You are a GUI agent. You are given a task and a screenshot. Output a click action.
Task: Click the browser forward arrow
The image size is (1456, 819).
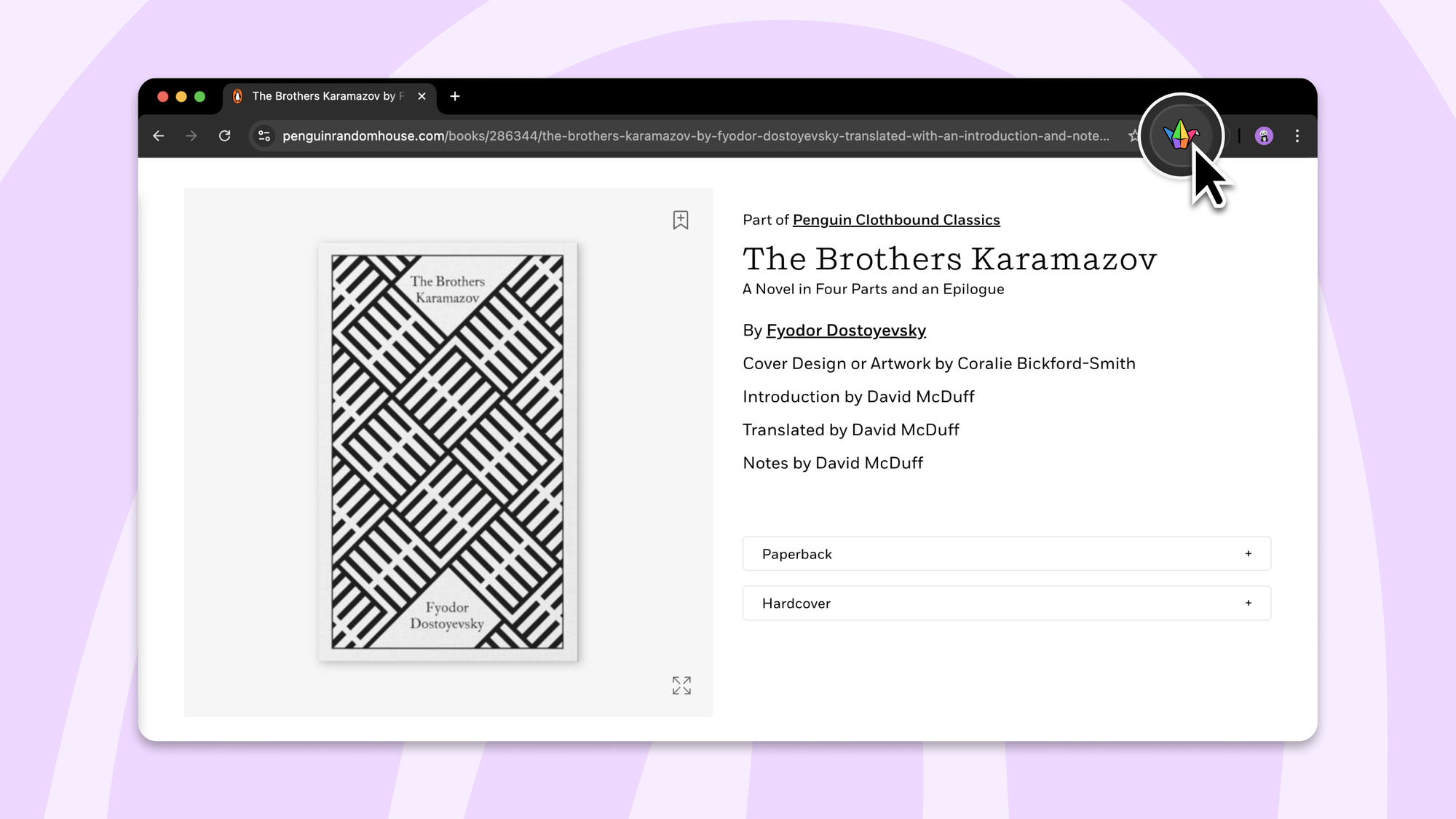[191, 136]
